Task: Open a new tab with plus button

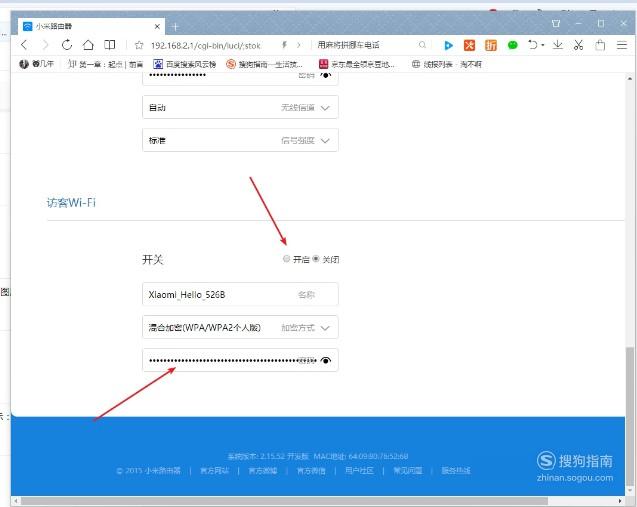Action: click(175, 27)
